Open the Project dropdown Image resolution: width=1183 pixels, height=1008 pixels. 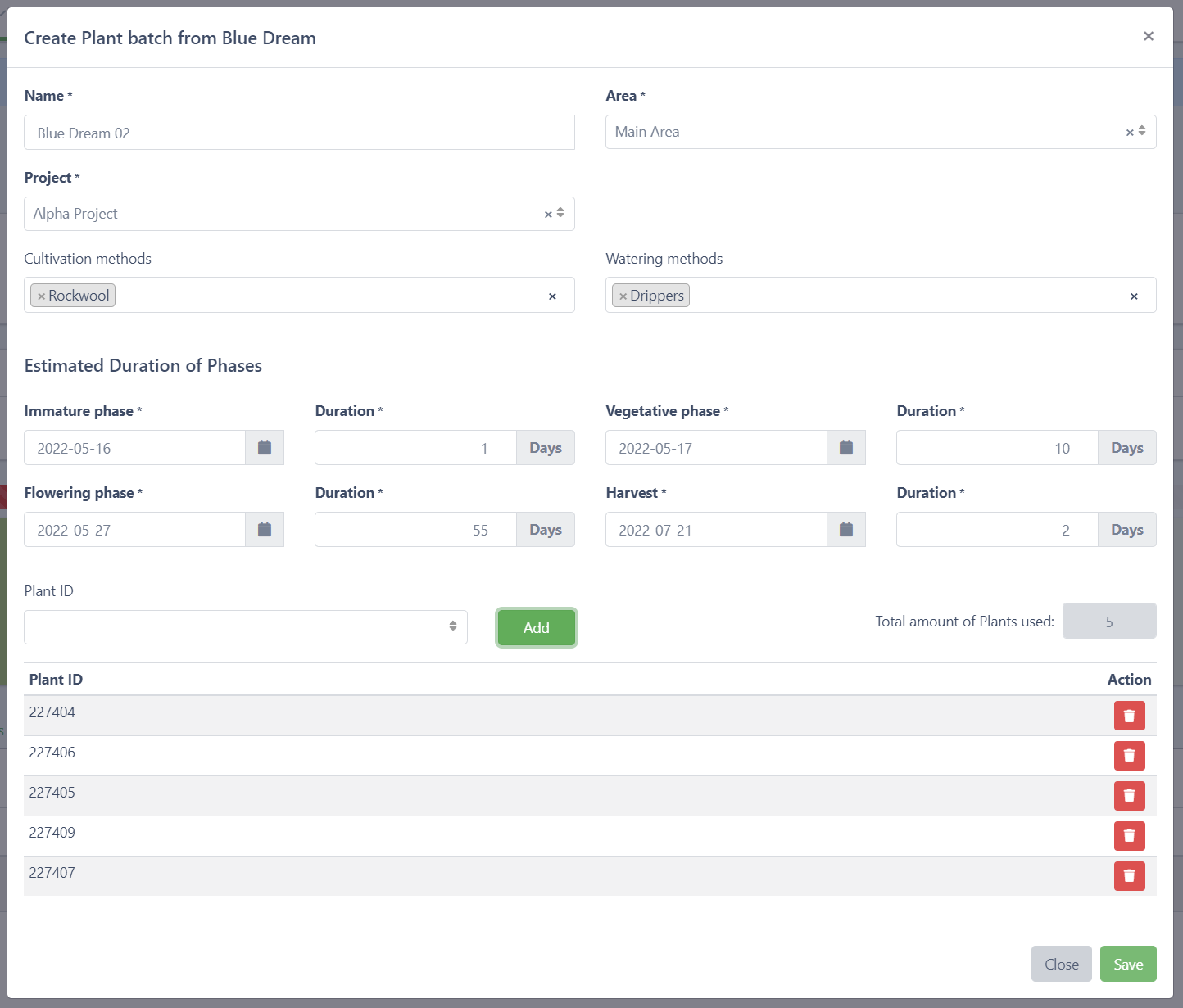pyautogui.click(x=560, y=214)
